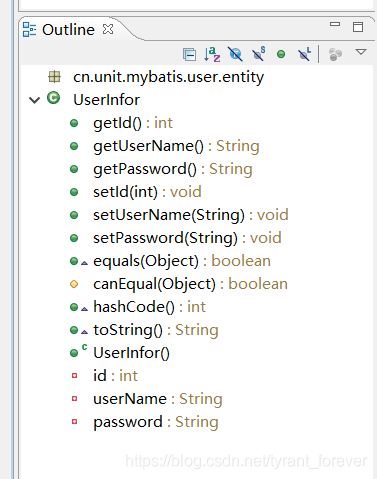Image resolution: width=377 pixels, height=479 pixels.
Task: Select field userName : String
Action: [x=158, y=399]
